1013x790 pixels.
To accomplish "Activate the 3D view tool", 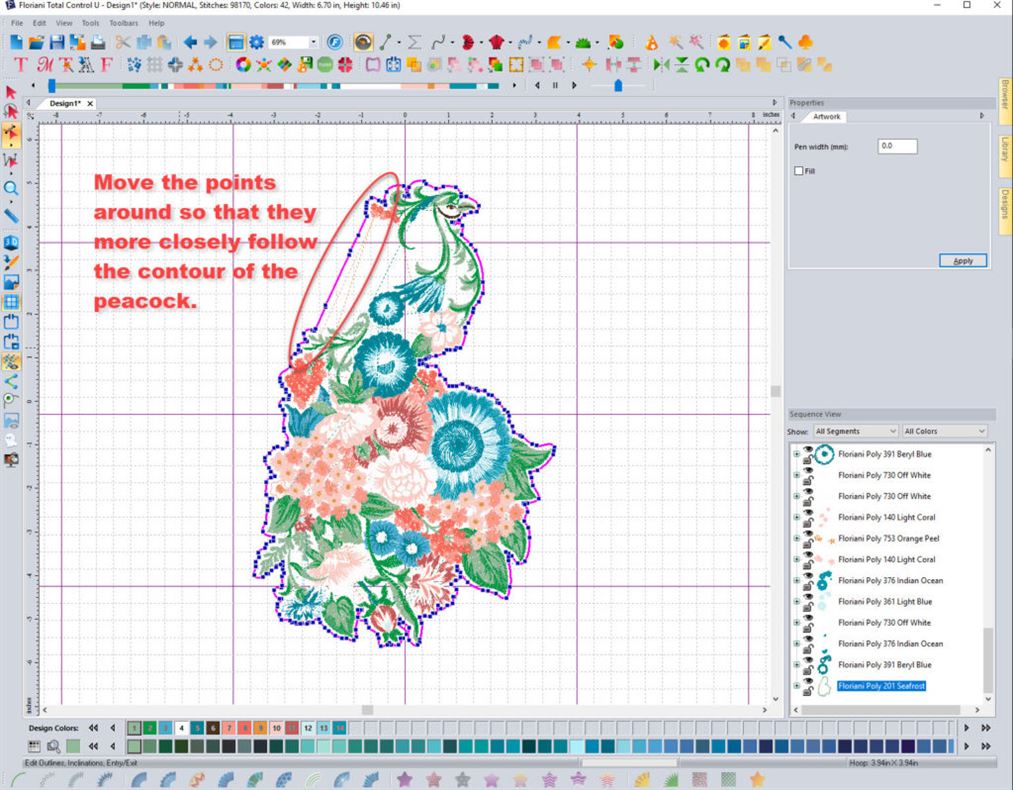I will click(12, 241).
